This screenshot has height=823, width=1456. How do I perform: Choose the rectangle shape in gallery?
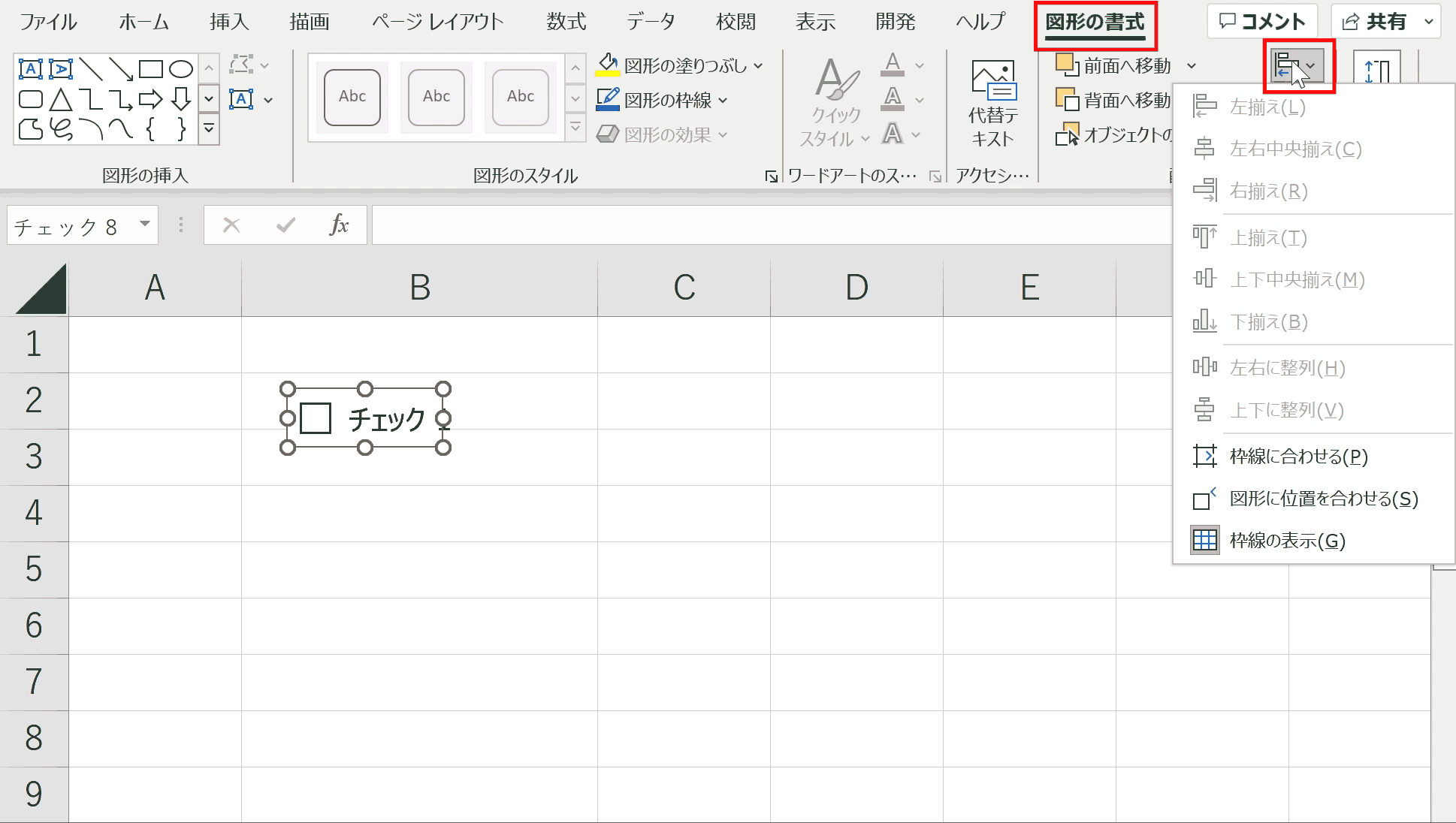150,69
